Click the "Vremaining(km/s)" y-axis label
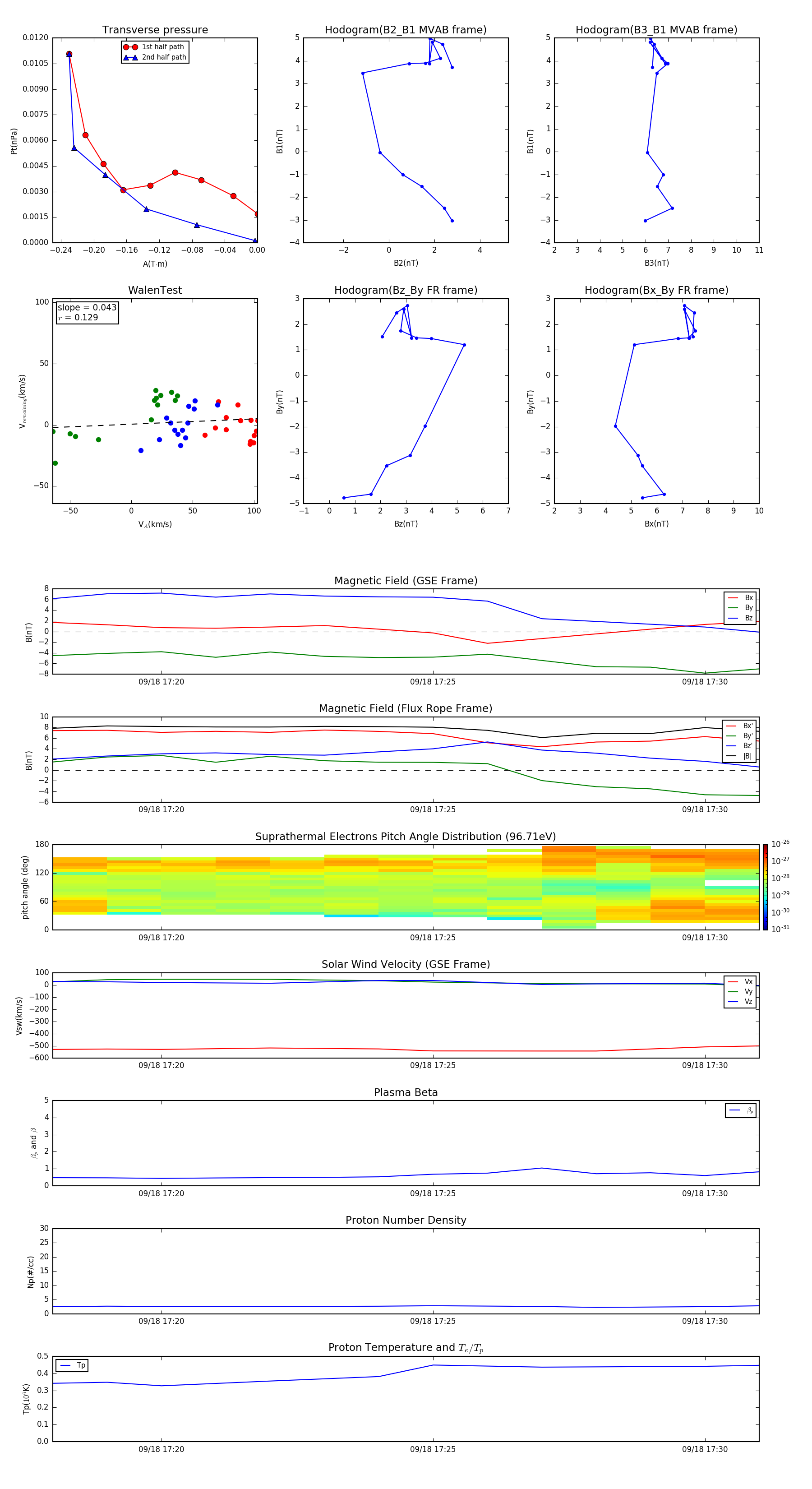 (x=22, y=401)
